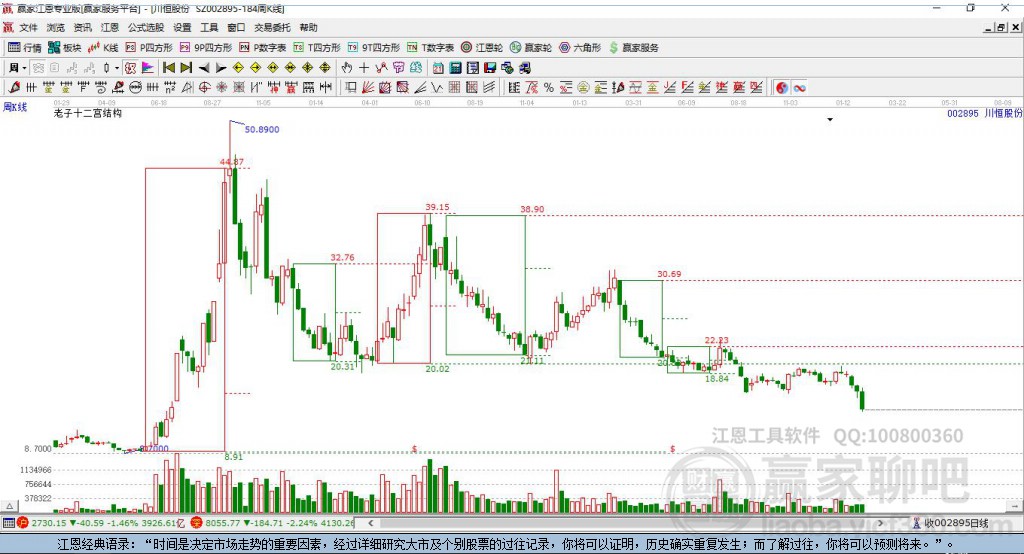
Task: Click the volume panel collapse triangle
Action: pos(9,506)
